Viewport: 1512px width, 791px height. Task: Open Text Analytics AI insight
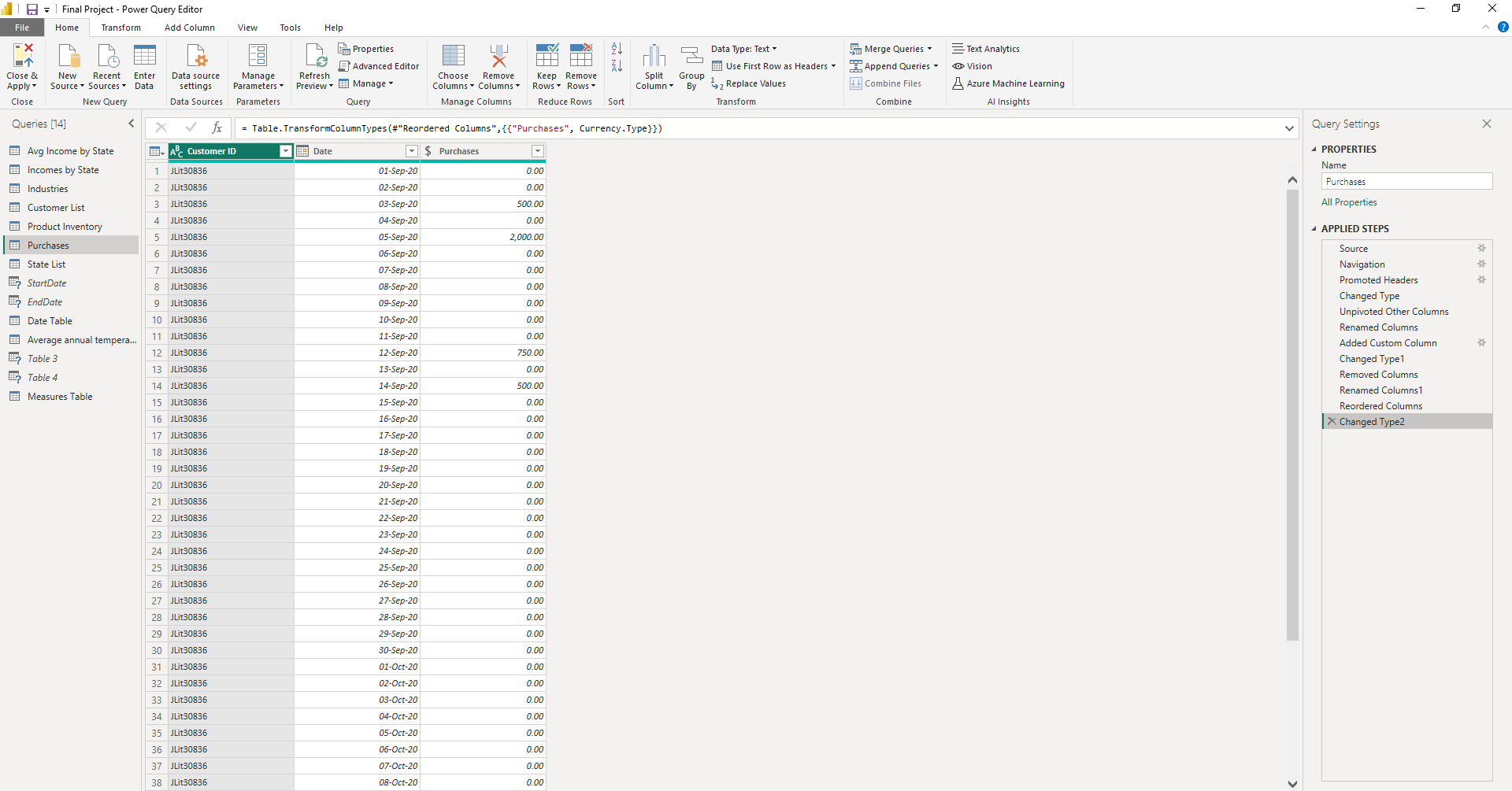click(x=986, y=49)
